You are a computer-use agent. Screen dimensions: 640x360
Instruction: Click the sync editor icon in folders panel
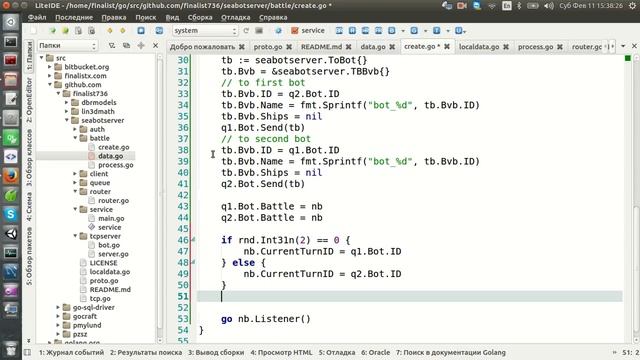point(127,46)
